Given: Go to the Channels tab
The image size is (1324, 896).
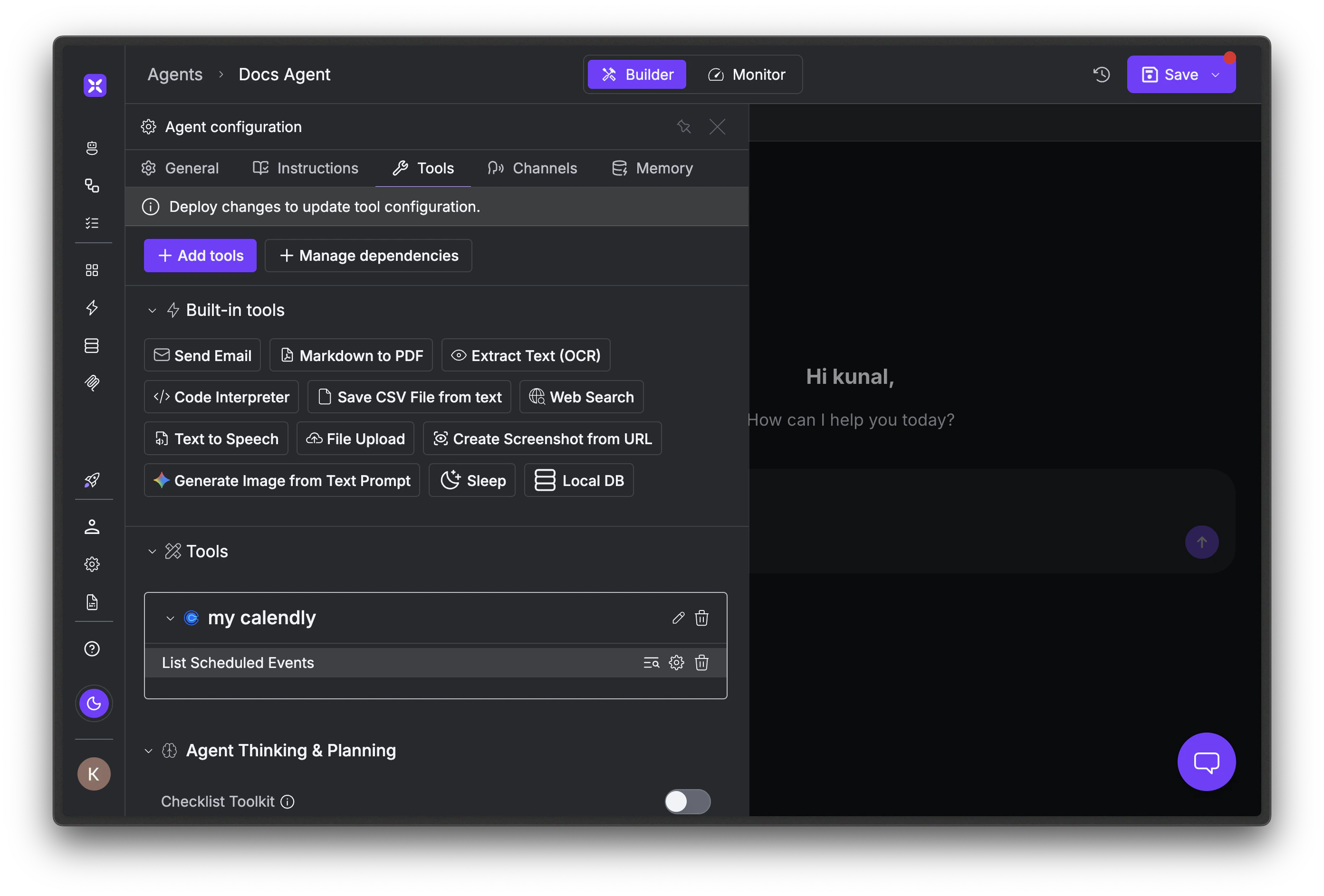Looking at the screenshot, I should coord(532,168).
